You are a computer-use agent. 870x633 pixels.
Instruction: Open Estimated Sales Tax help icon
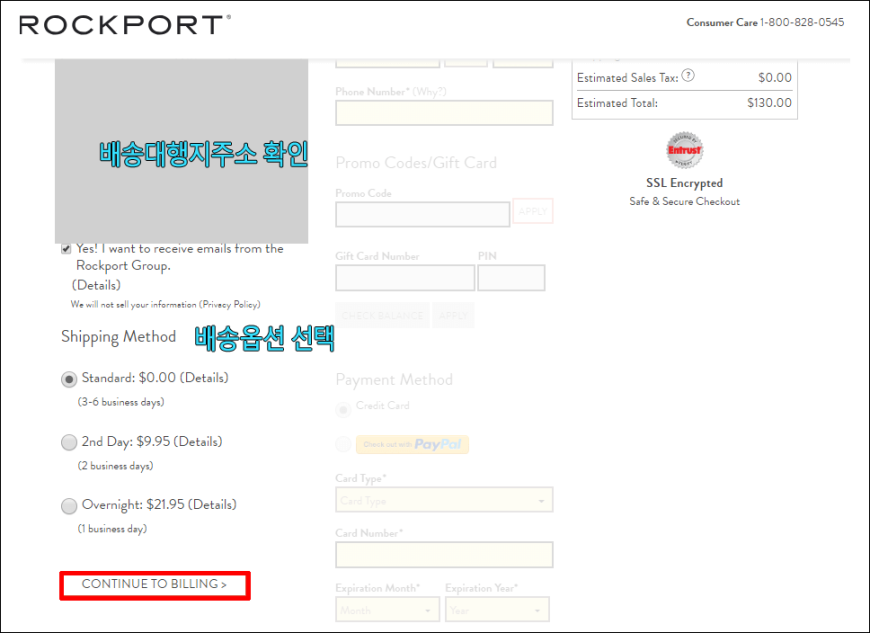[x=688, y=75]
